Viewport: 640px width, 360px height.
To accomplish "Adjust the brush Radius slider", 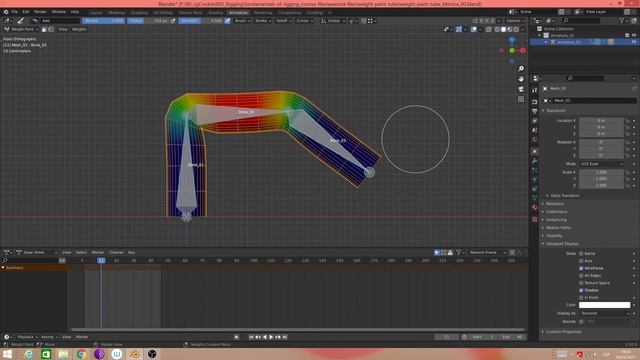I will 148,20.
